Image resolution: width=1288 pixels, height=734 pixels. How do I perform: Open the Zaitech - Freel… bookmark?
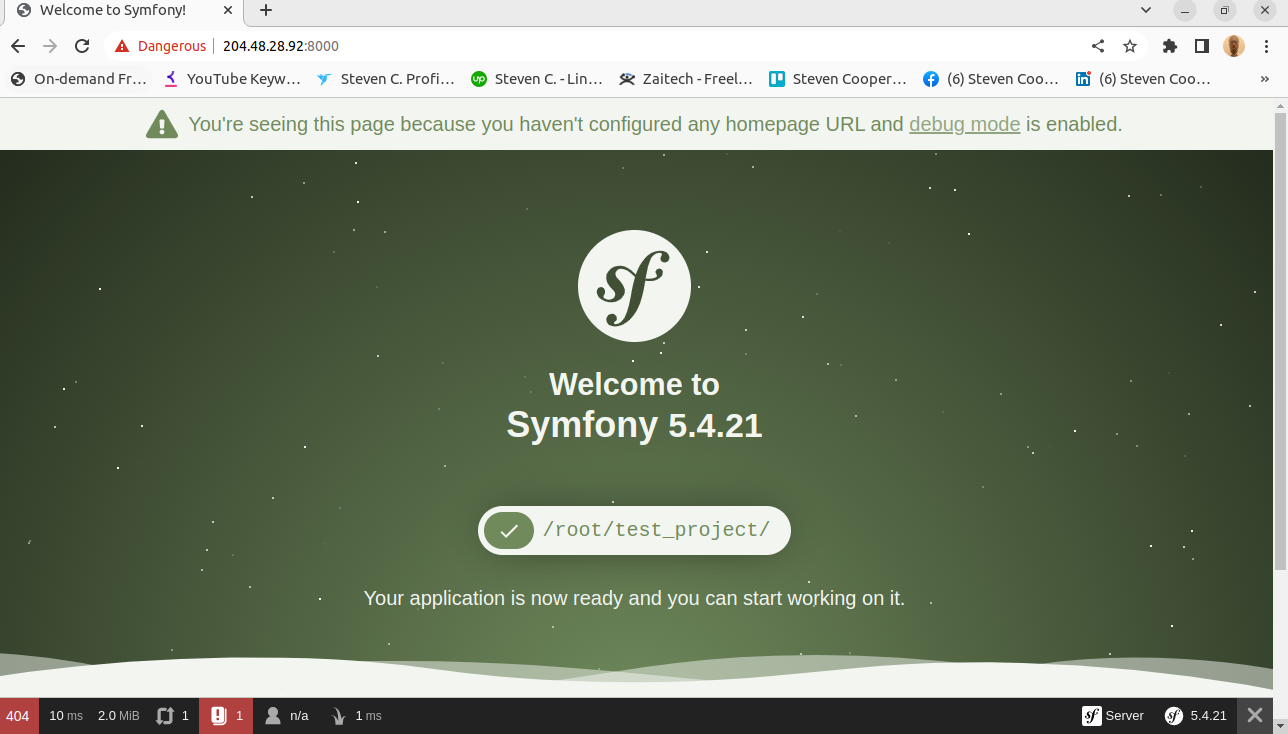[x=687, y=79]
